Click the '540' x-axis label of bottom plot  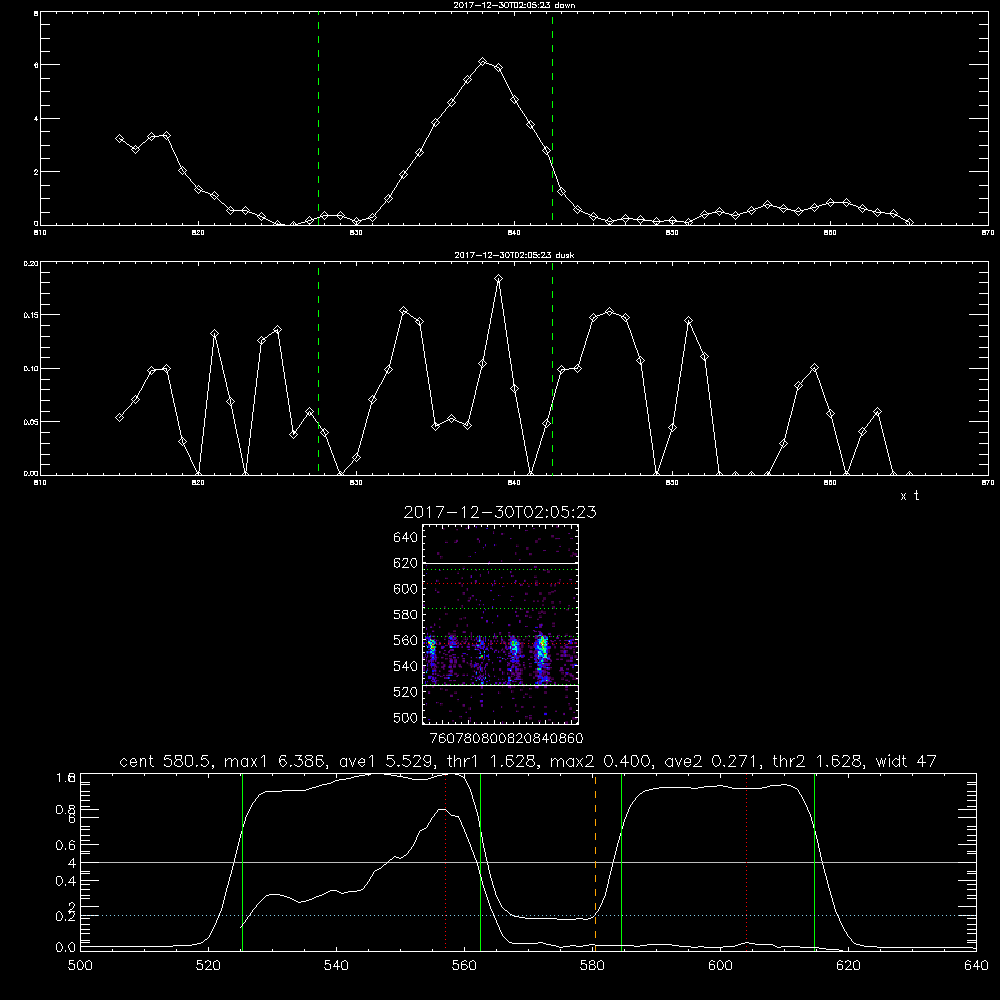[336, 966]
